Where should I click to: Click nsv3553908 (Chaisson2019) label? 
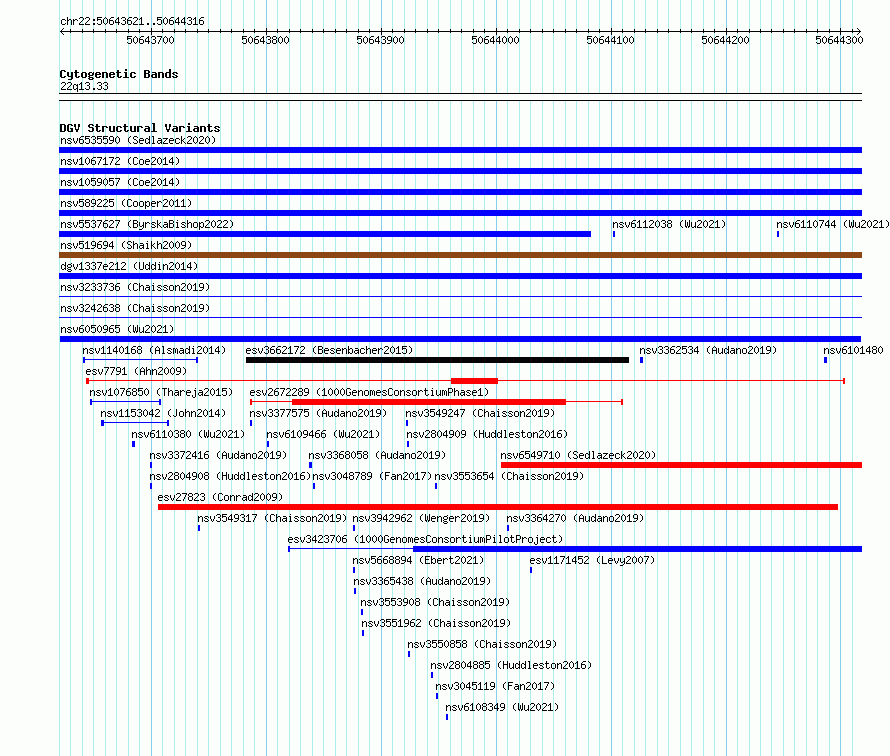[435, 602]
